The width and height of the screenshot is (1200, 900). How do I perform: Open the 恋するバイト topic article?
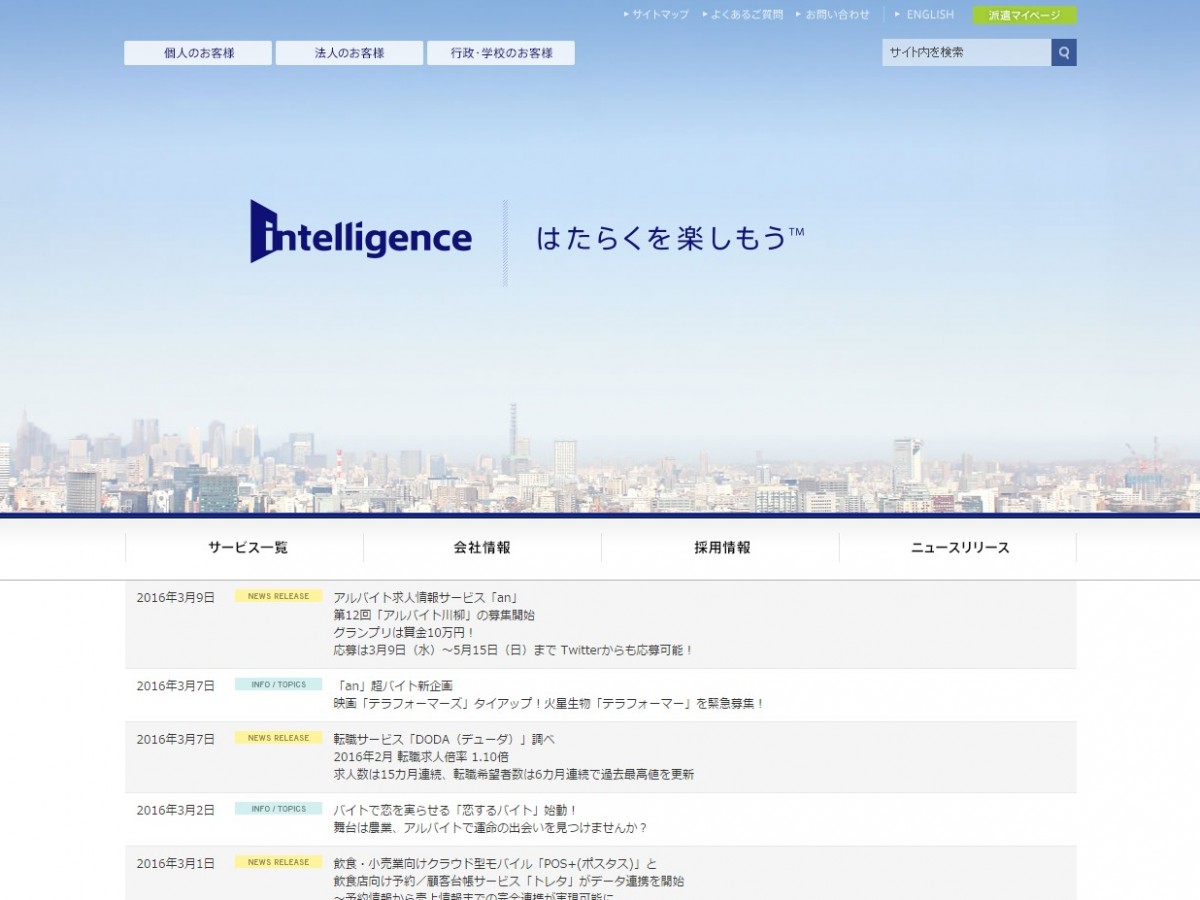point(455,810)
